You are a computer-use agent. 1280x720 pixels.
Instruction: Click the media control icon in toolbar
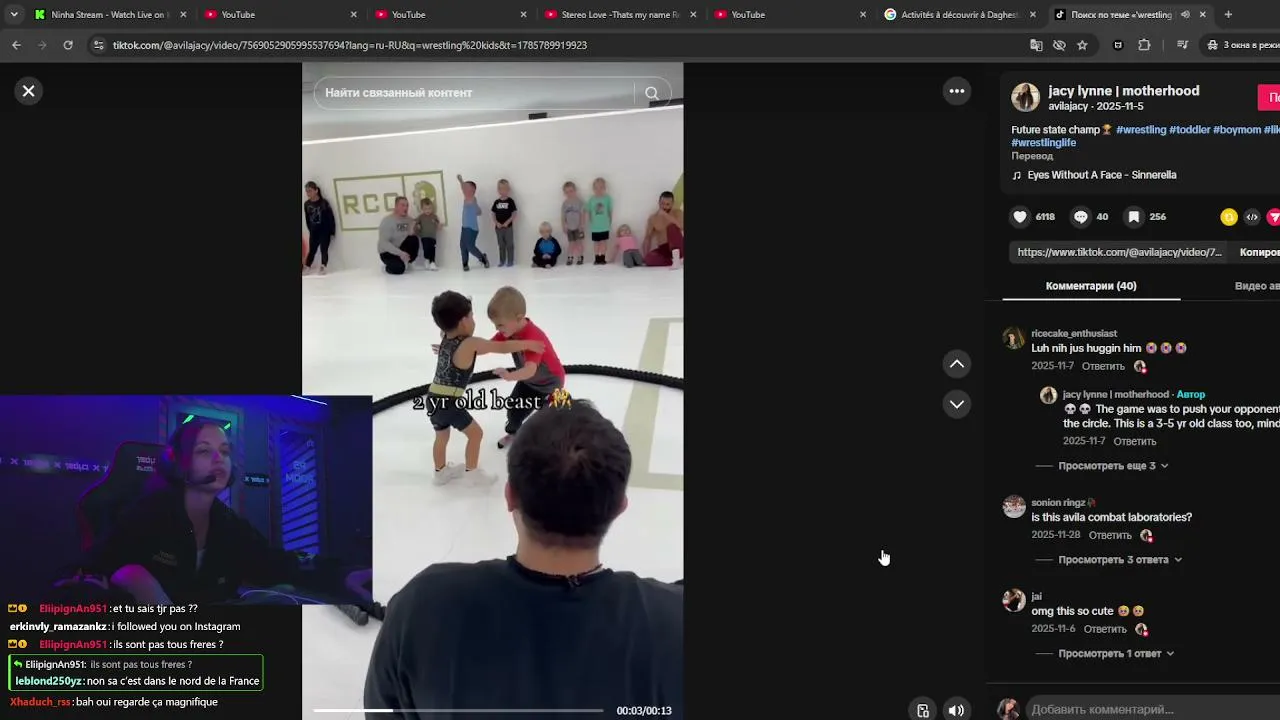pyautogui.click(x=1182, y=45)
